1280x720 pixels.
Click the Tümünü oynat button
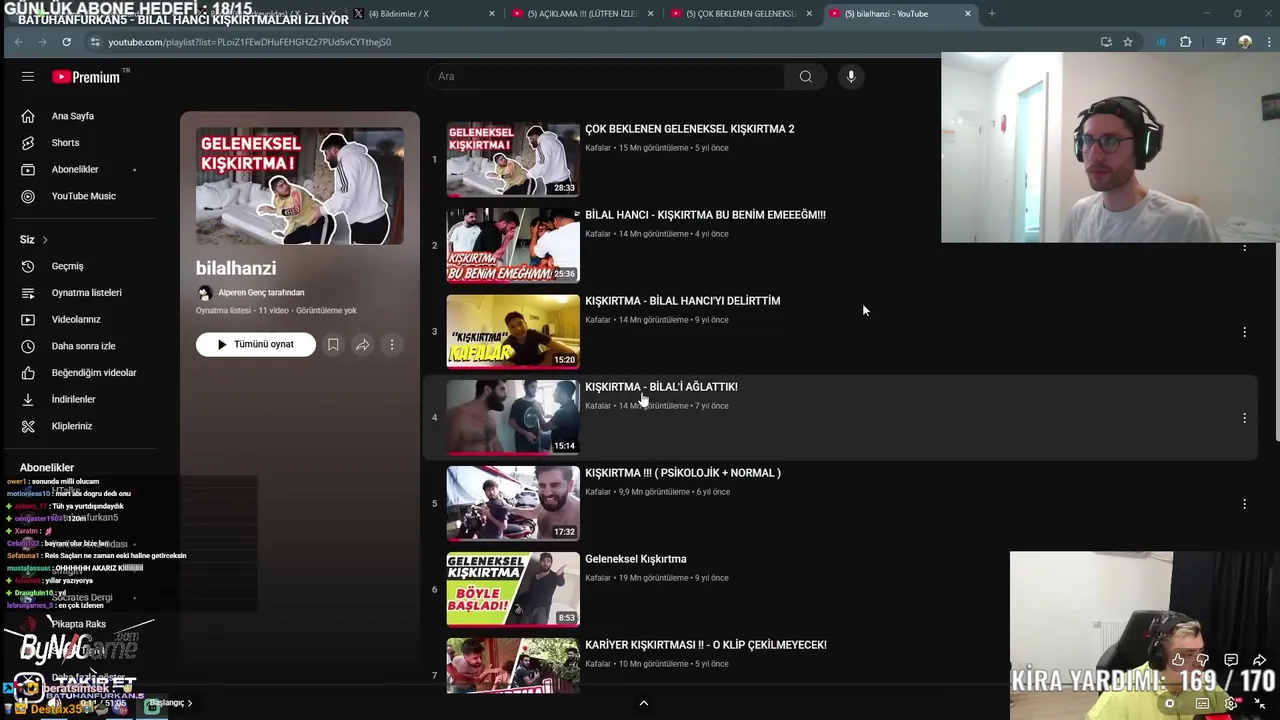[256, 344]
